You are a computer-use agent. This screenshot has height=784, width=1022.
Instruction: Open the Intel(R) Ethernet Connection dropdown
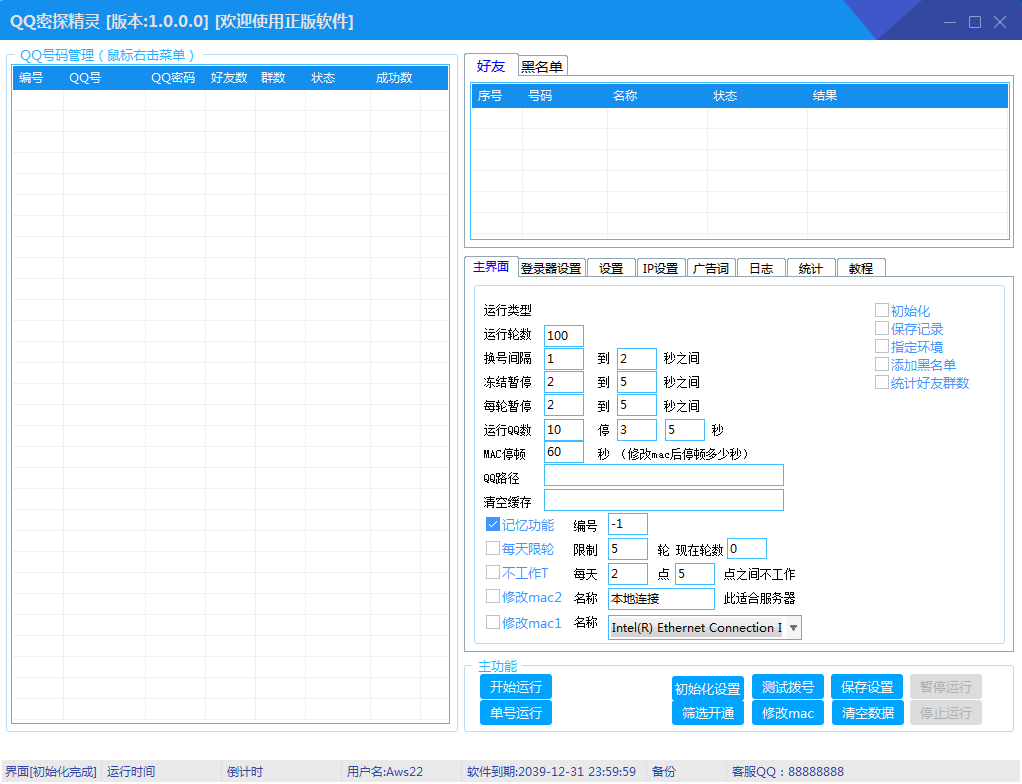pyautogui.click(x=705, y=628)
